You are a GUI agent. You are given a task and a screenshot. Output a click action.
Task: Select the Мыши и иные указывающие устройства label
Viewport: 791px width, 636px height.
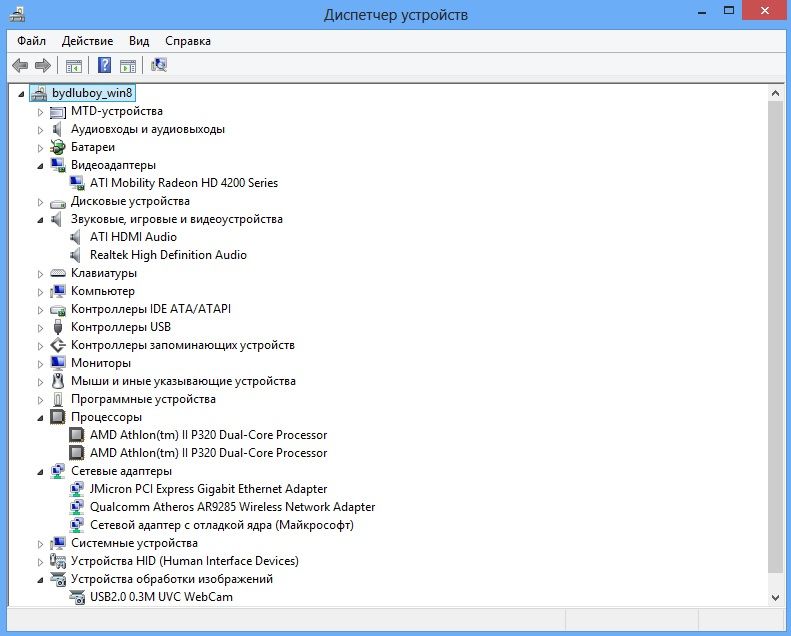183,381
